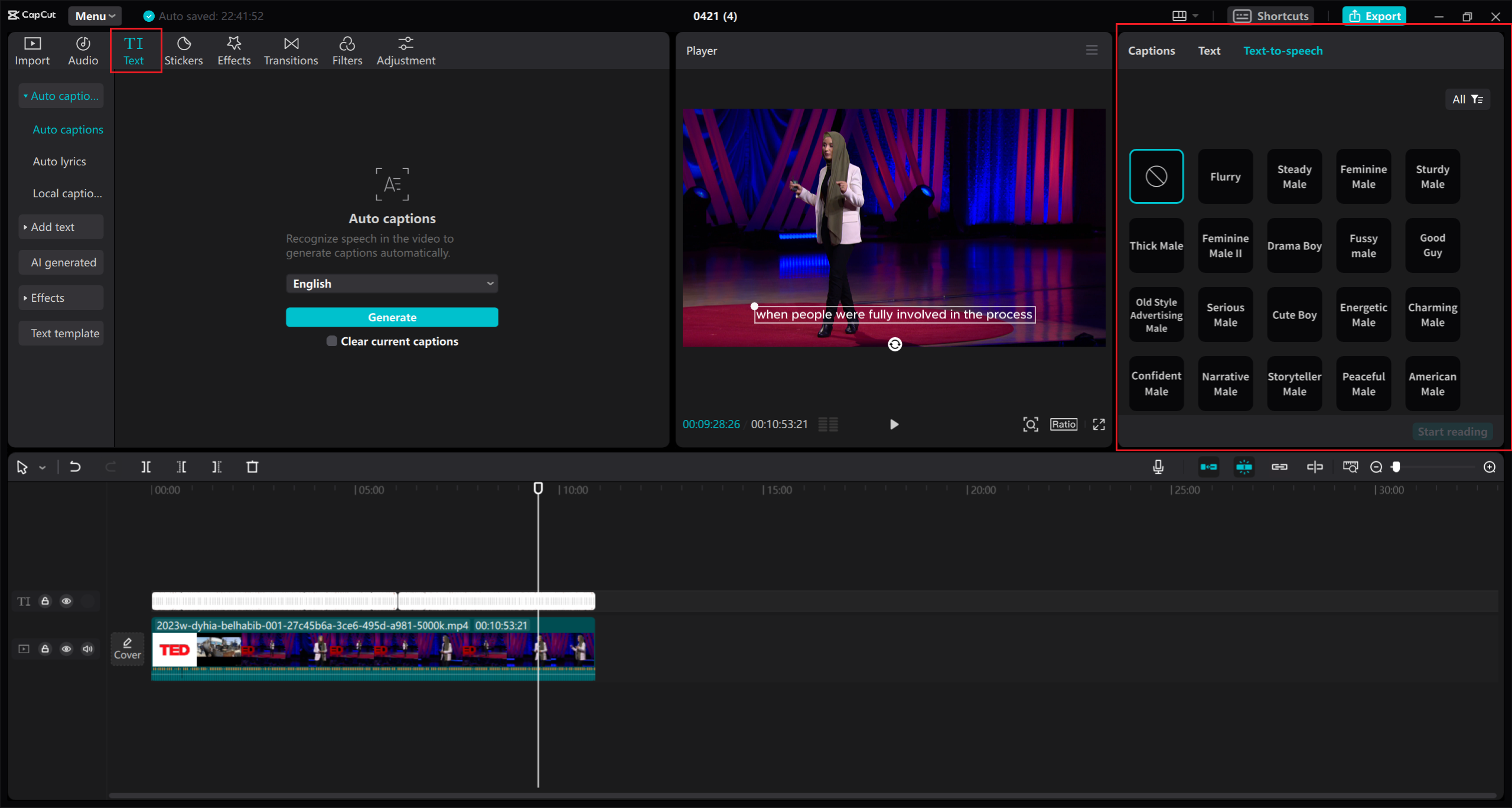Click the Cover edit button
1512x808 pixels.
pyautogui.click(x=127, y=648)
